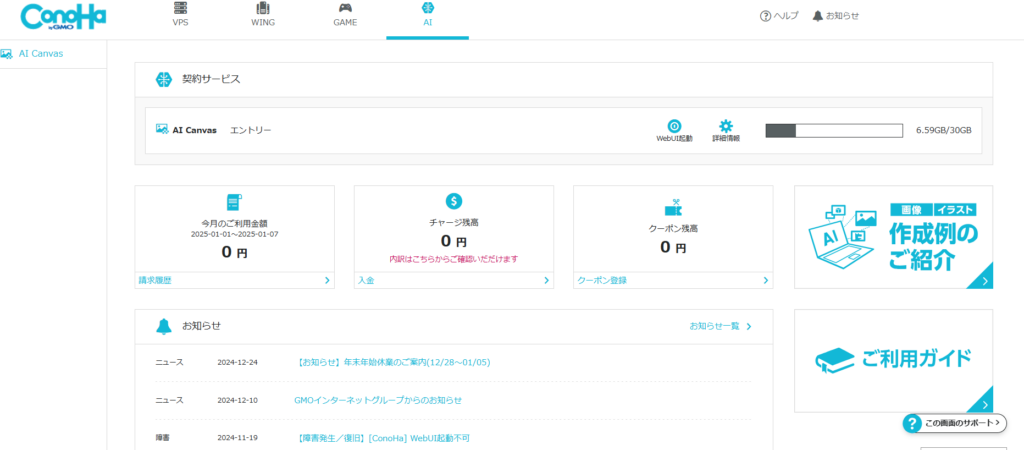Click the エントリー plan label
This screenshot has width=1024, height=450.
click(x=251, y=130)
